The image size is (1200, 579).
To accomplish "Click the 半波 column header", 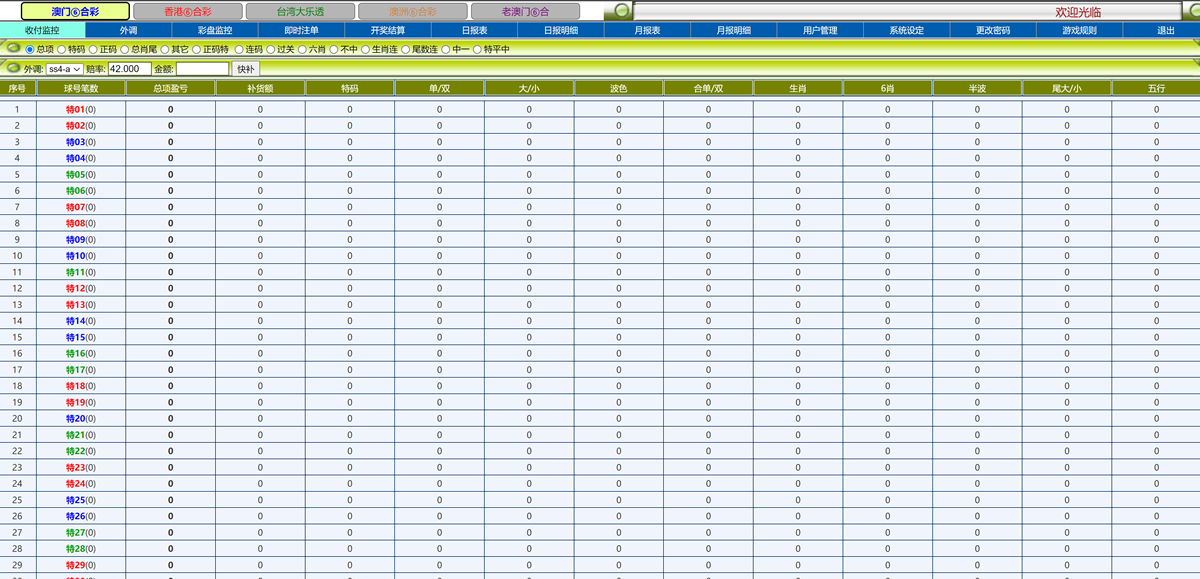I will [977, 88].
